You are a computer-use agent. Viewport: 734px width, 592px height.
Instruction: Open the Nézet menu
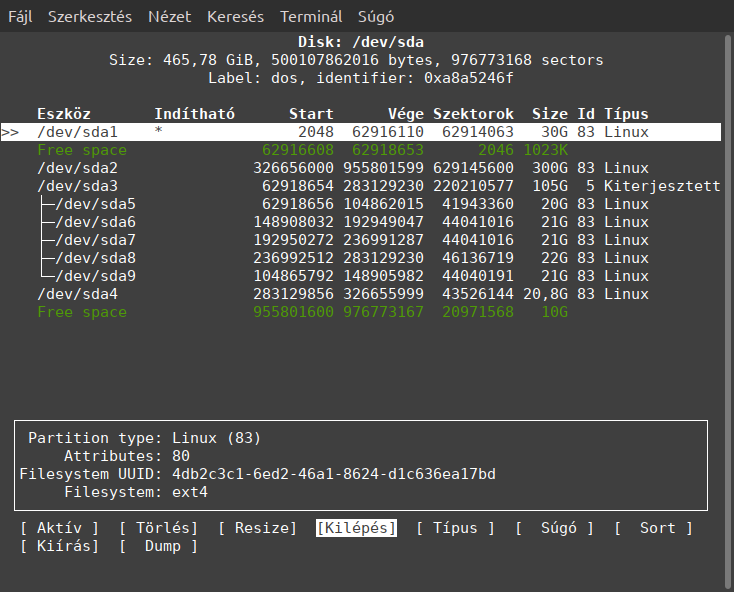169,17
